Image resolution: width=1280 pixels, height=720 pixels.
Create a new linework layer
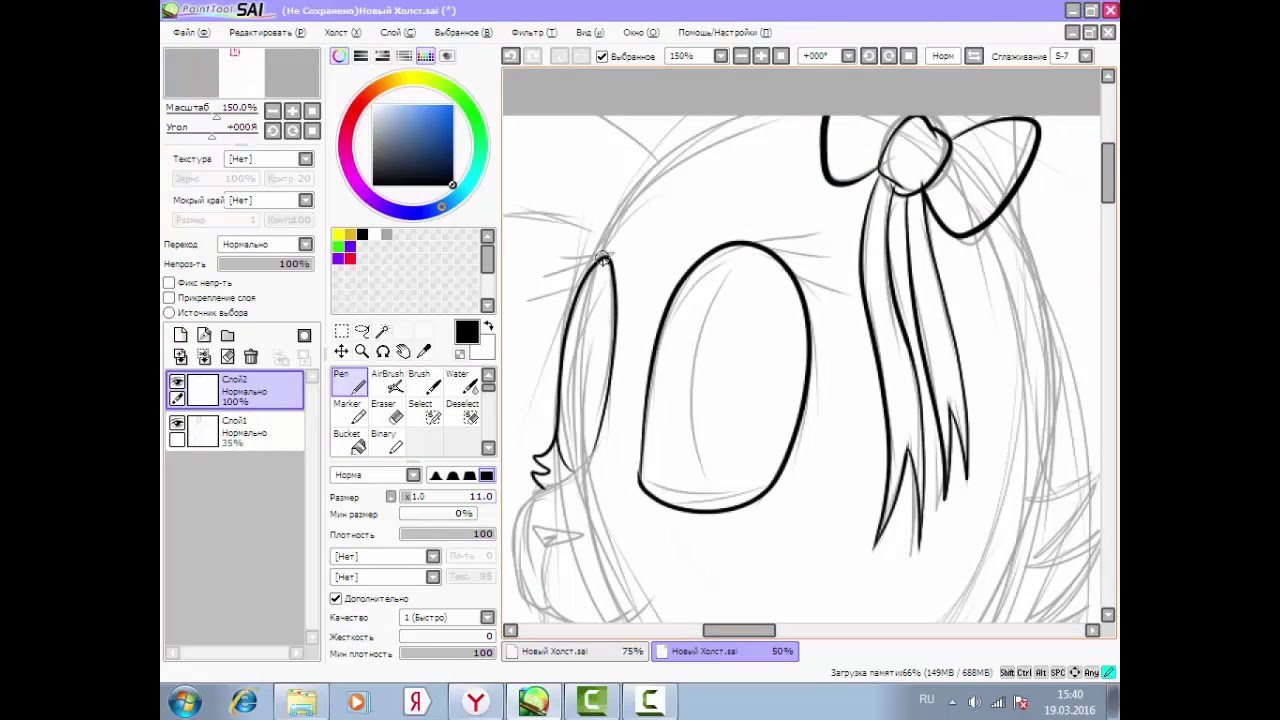tap(204, 336)
